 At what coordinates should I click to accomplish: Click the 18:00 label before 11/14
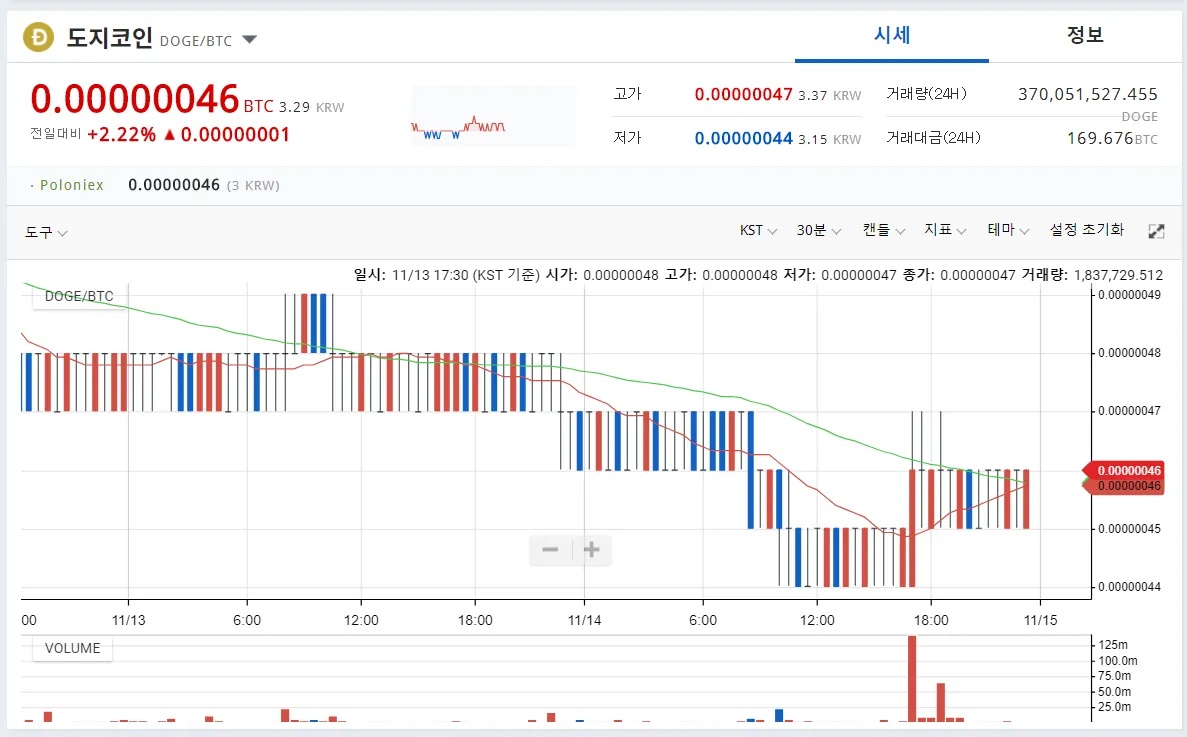[475, 620]
